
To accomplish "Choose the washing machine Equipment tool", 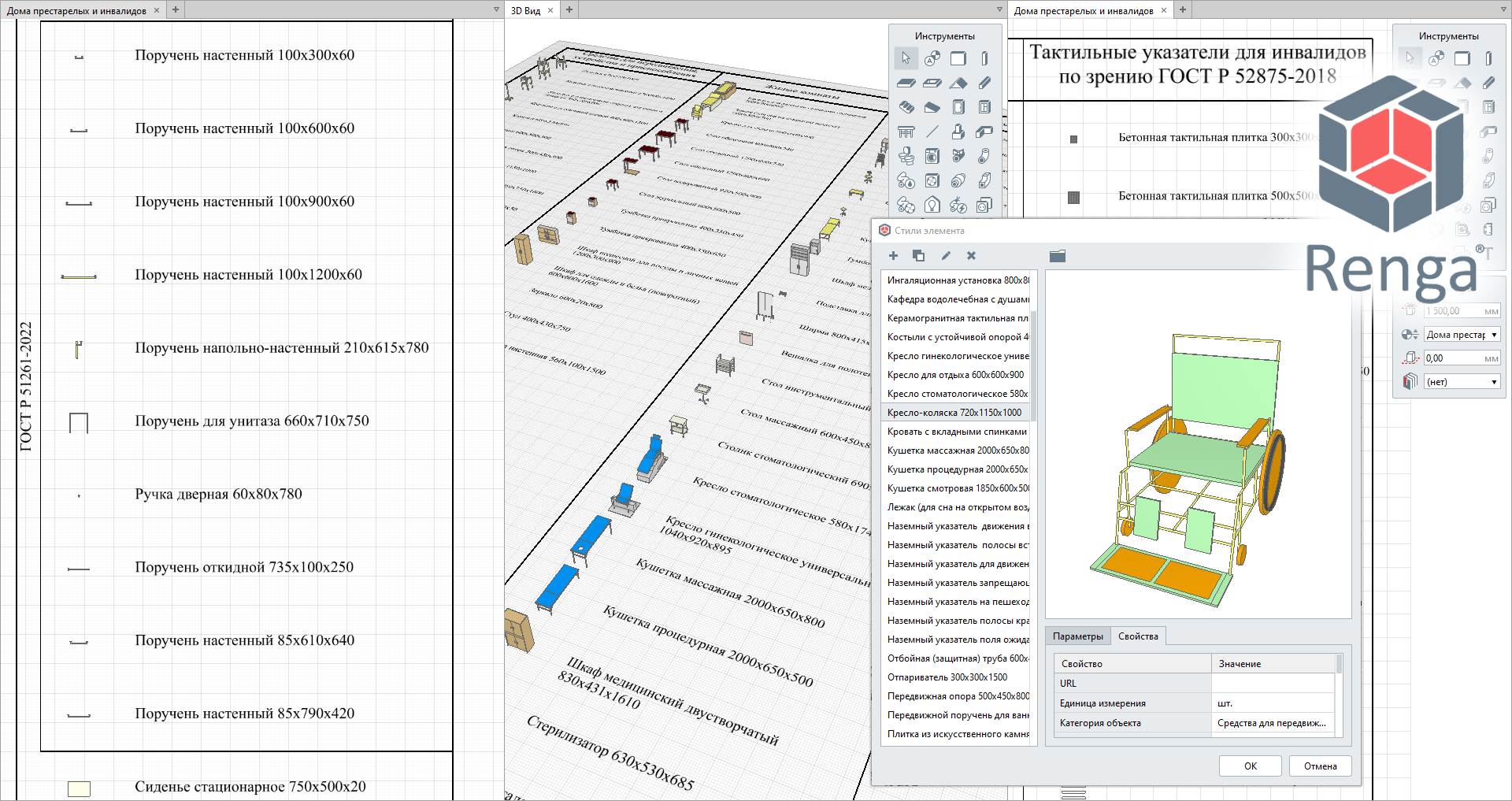I will (932, 156).
